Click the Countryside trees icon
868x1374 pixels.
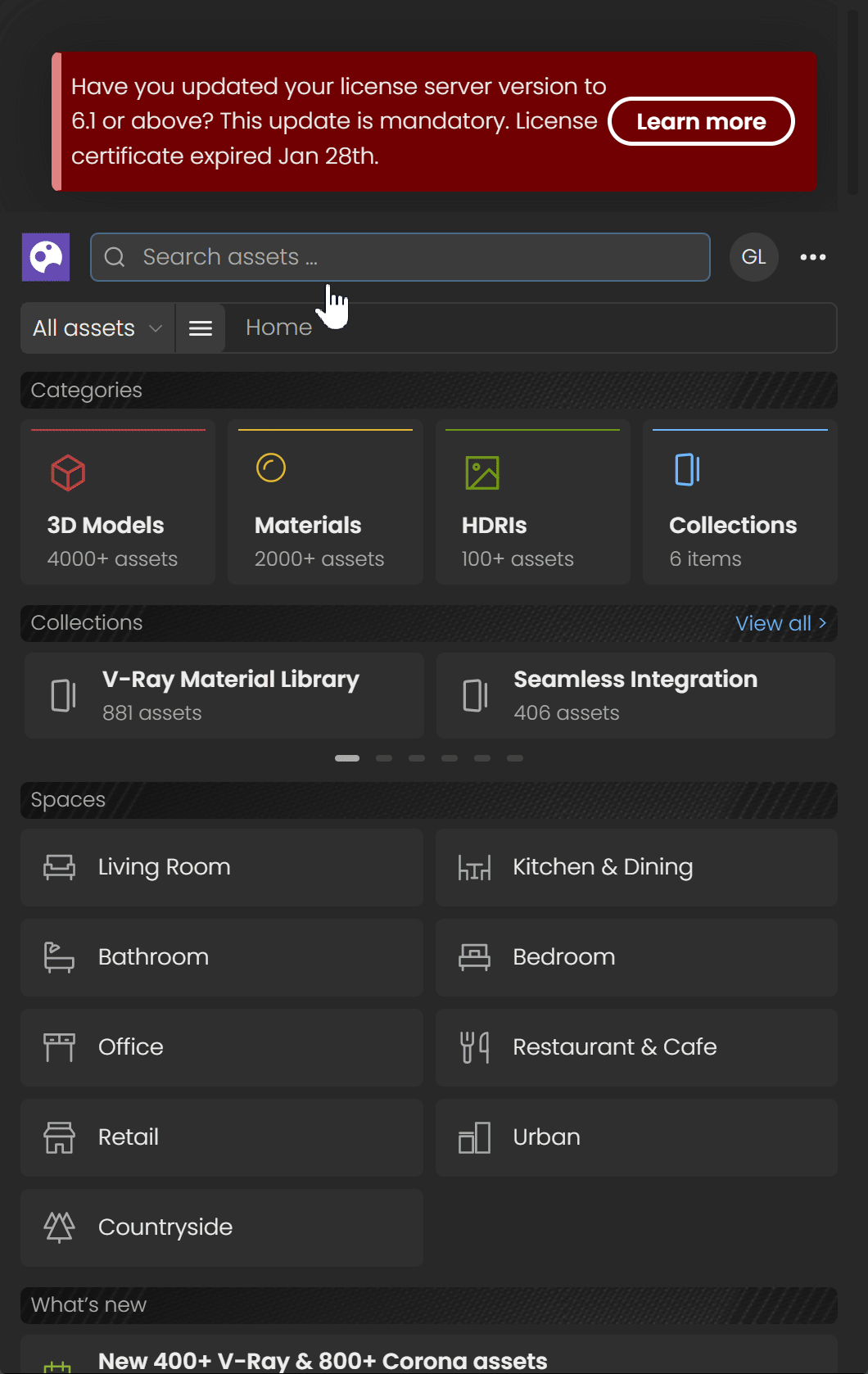(x=59, y=1227)
